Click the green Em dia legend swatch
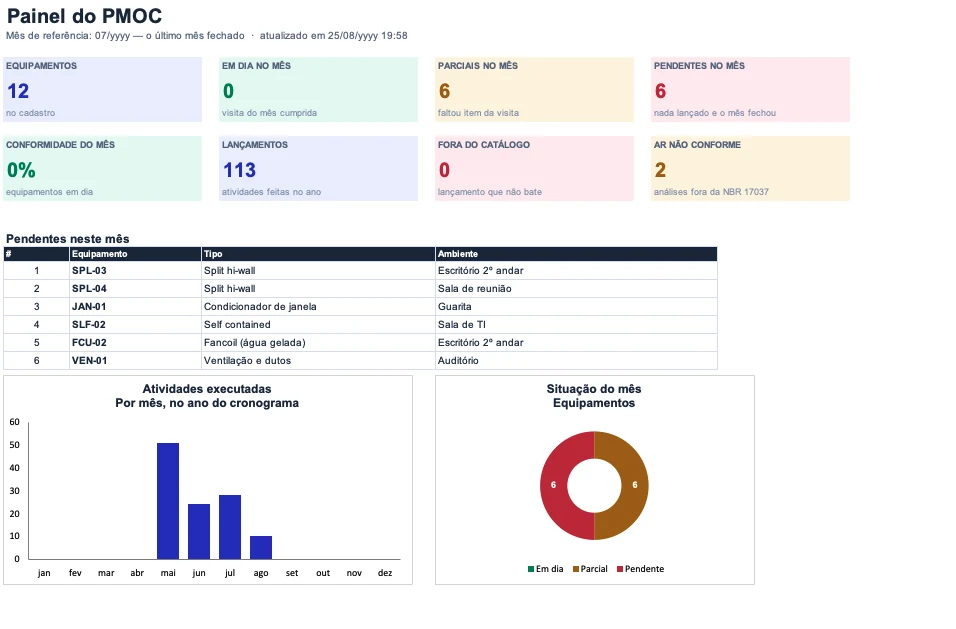 (531, 569)
